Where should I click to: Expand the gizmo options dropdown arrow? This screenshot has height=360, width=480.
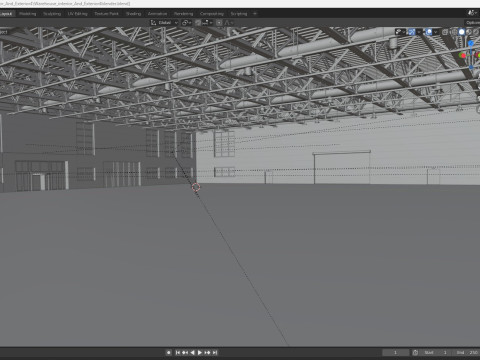pos(419,32)
